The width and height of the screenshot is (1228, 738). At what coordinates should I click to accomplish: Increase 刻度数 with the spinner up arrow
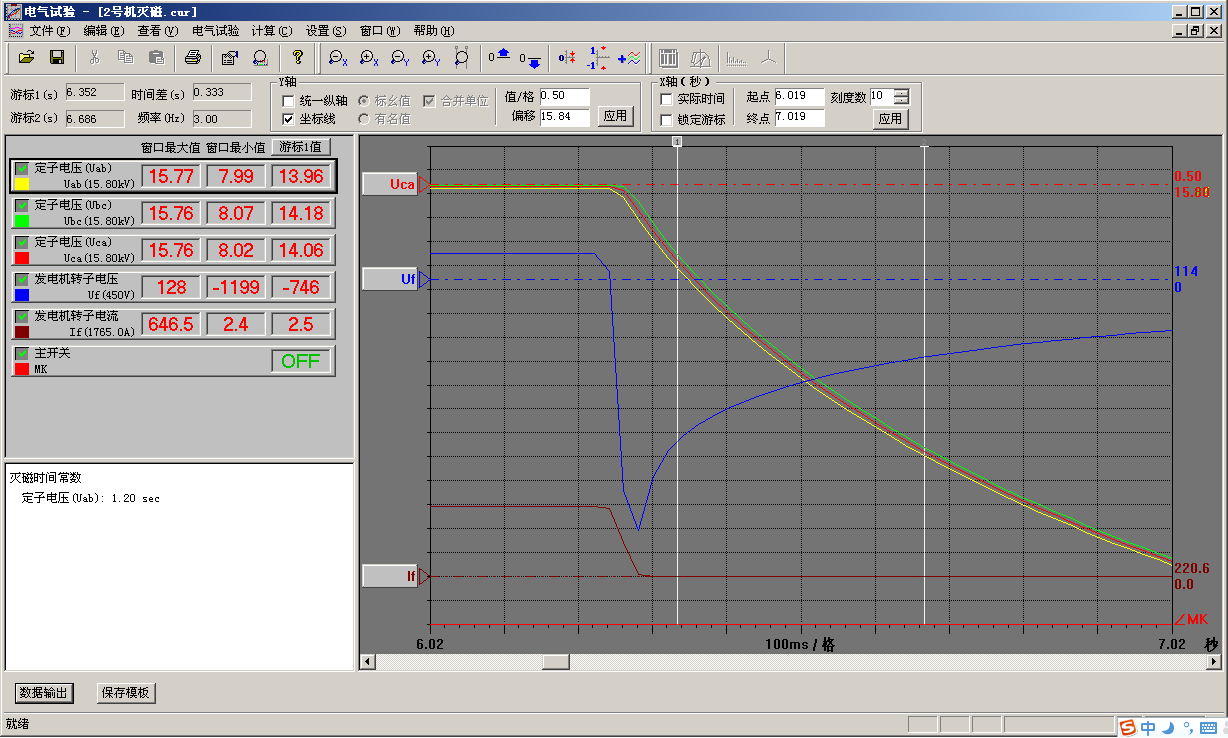902,93
